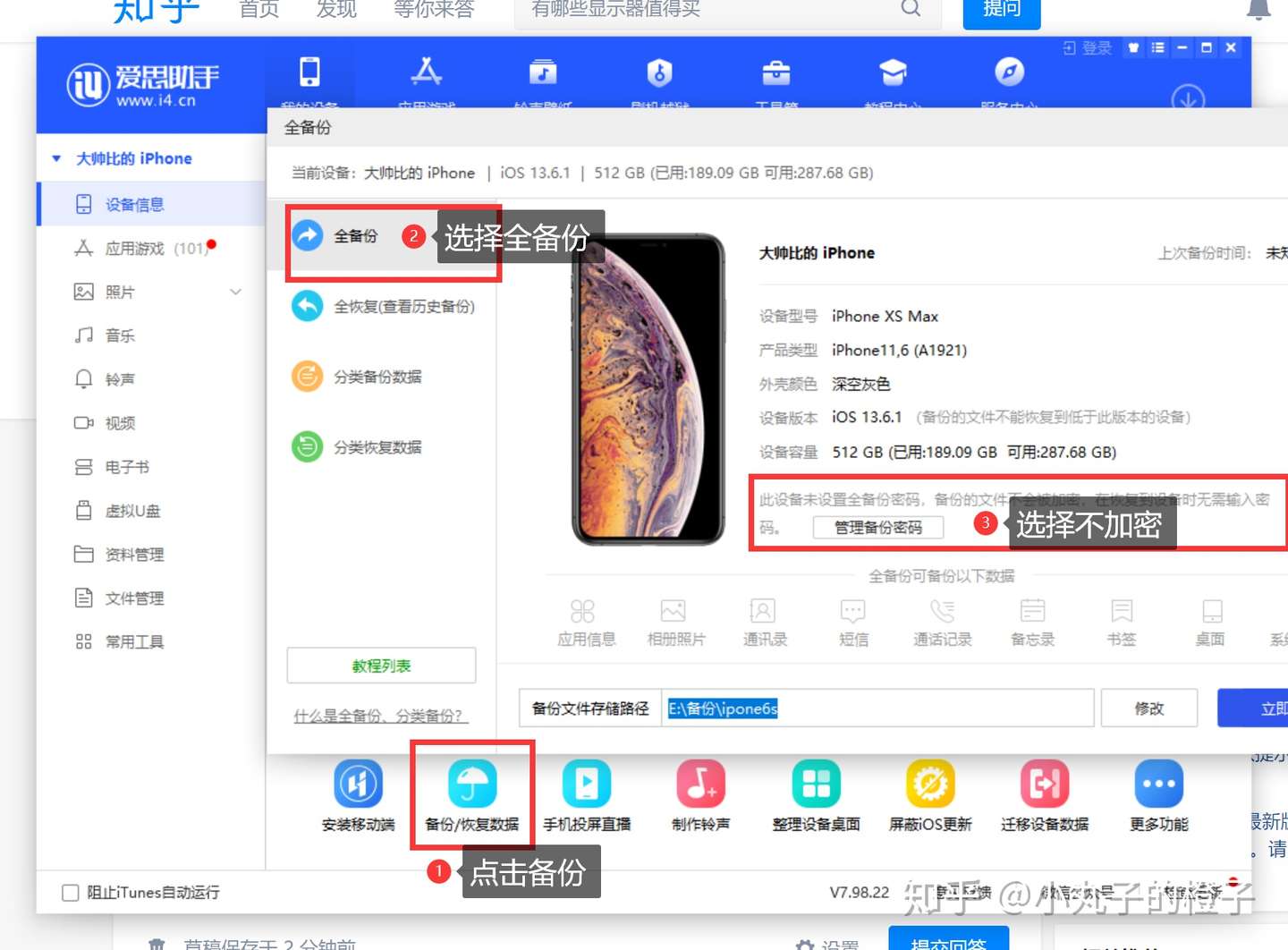Screen dimensions: 1288x950
Task: Select the 通话记录 call log icon
Action: click(943, 611)
